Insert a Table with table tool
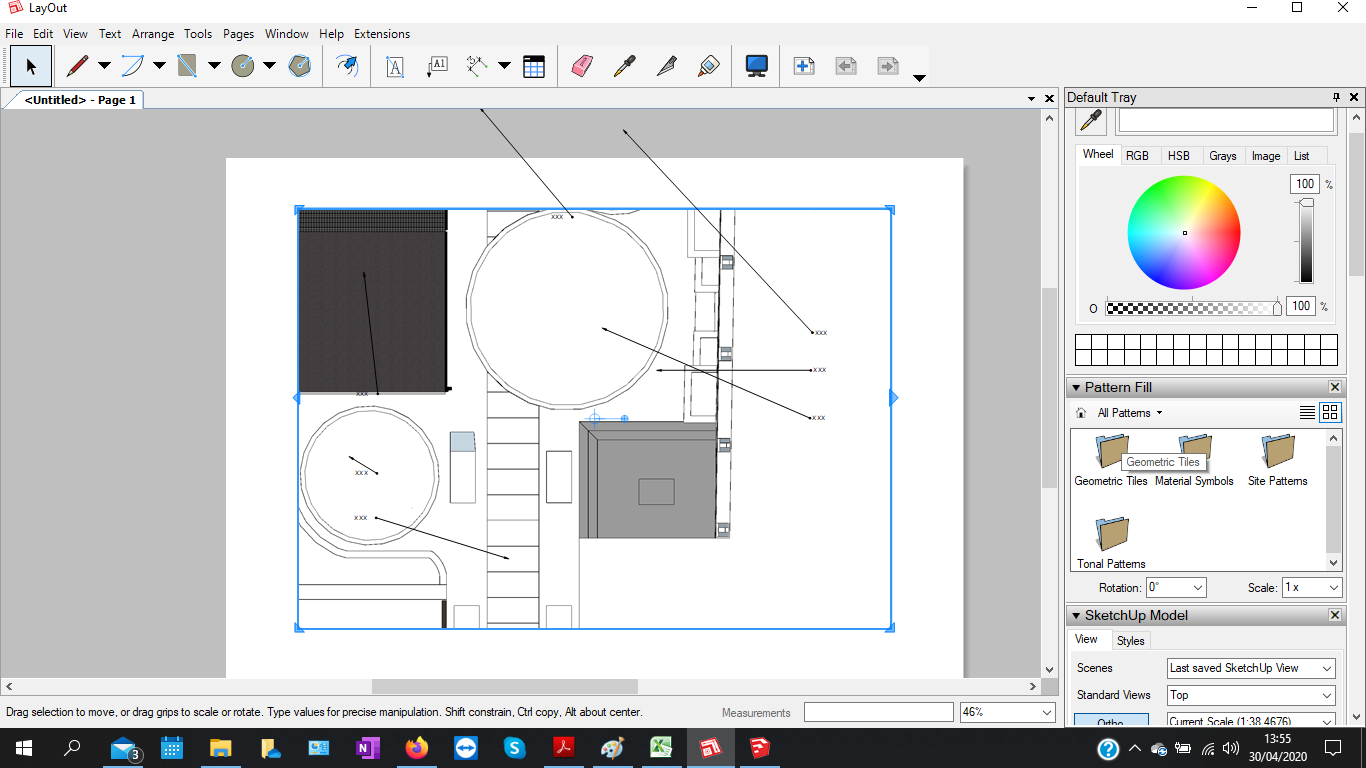Viewport: 1366px width, 768px height. tap(534, 66)
